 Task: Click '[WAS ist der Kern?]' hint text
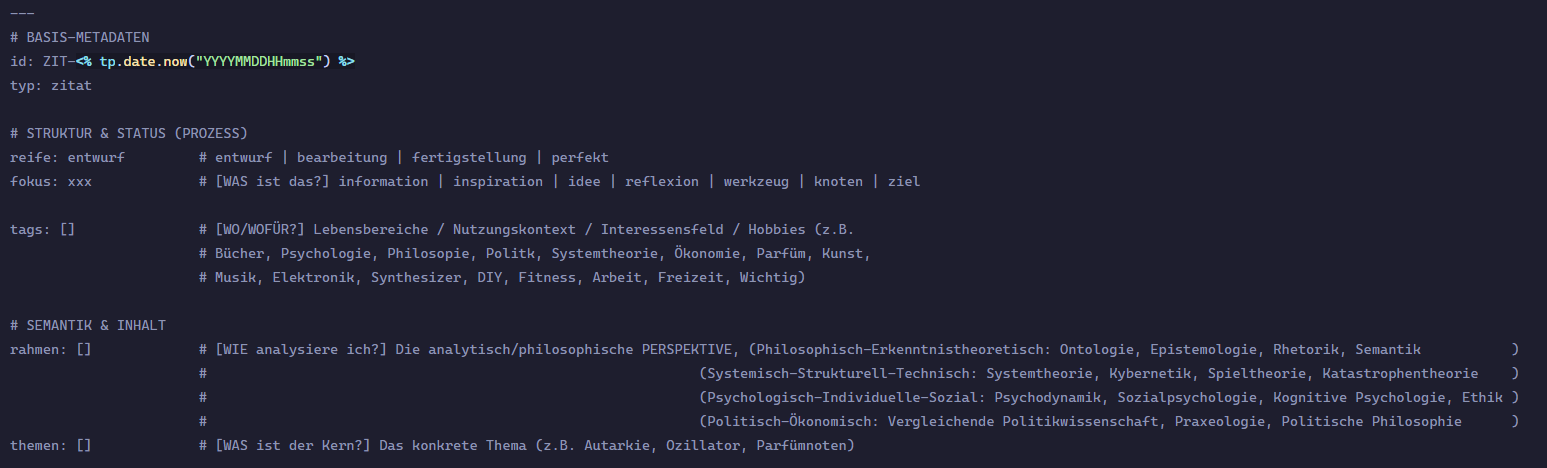click(x=292, y=445)
